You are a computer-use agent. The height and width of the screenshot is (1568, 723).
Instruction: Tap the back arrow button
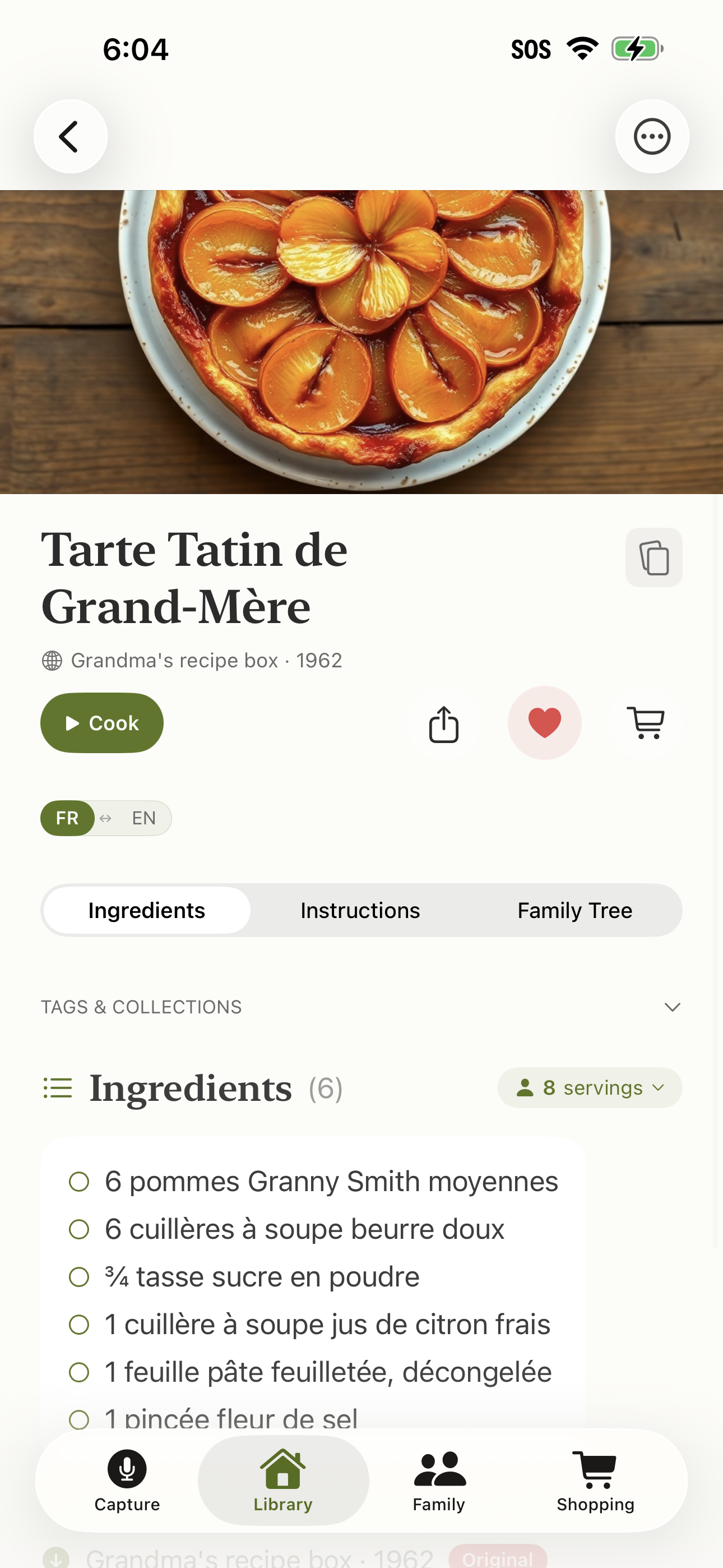tap(71, 136)
